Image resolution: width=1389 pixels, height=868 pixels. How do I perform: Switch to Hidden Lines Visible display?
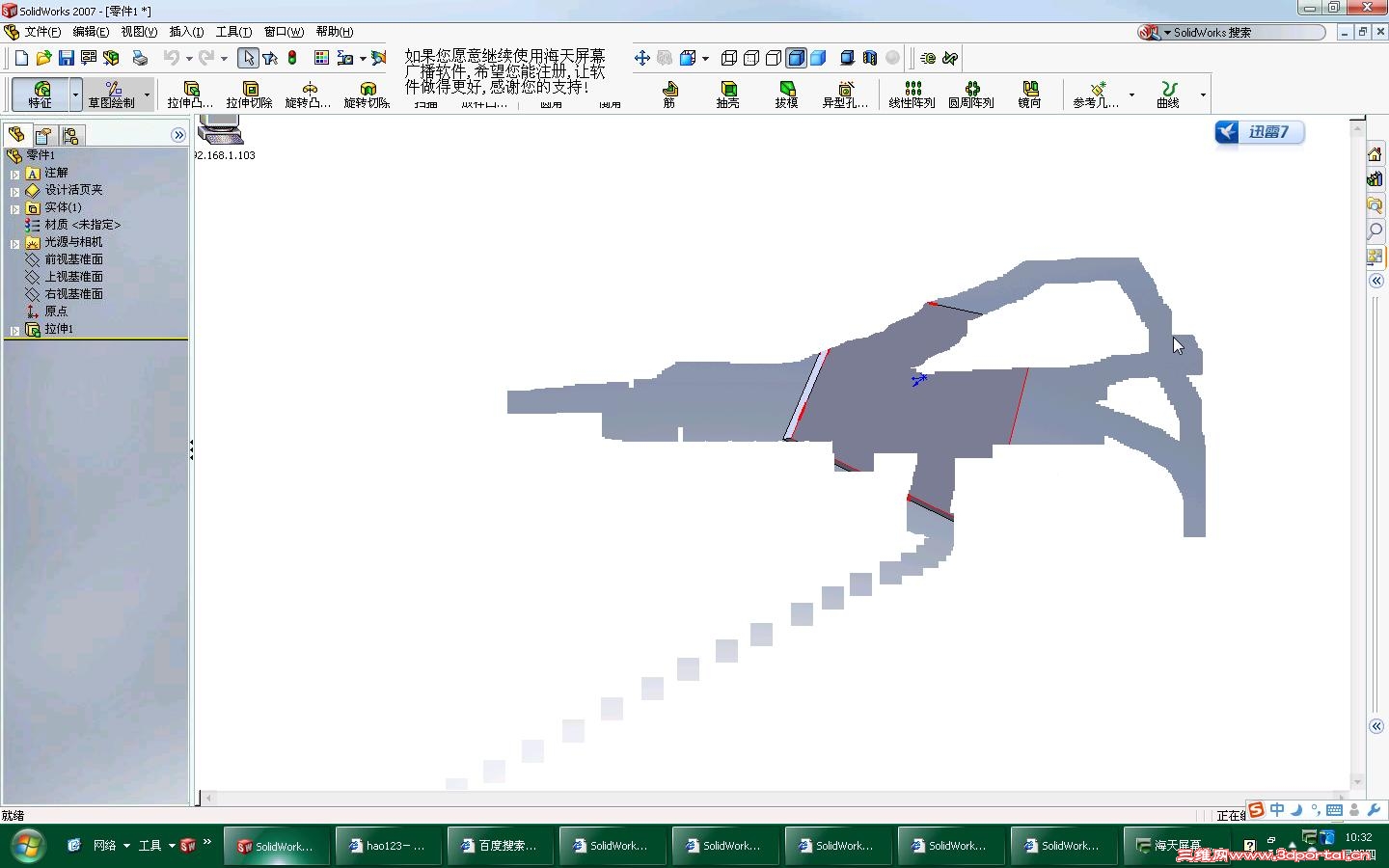[751, 58]
